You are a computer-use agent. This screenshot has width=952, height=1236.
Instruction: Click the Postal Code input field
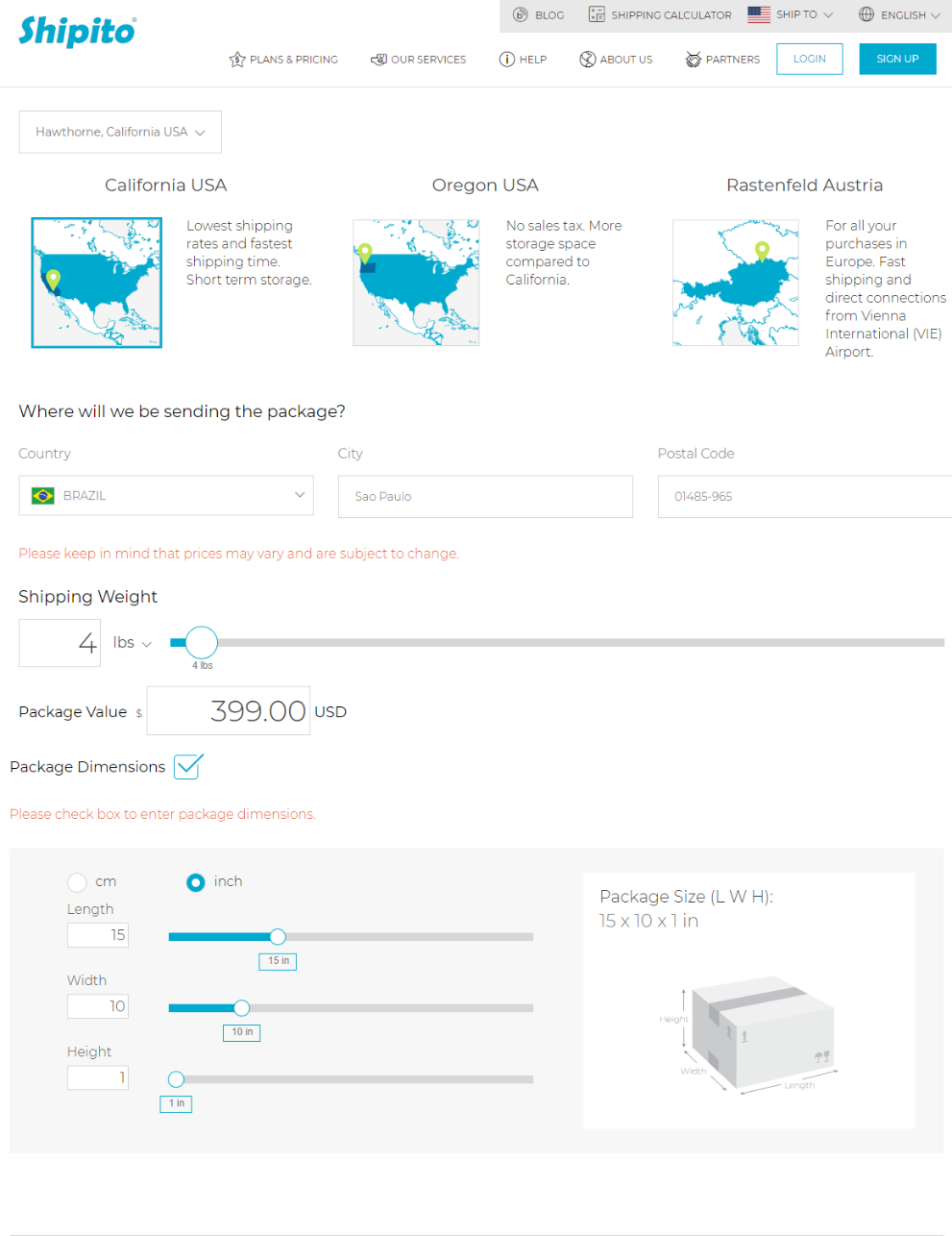(x=805, y=497)
